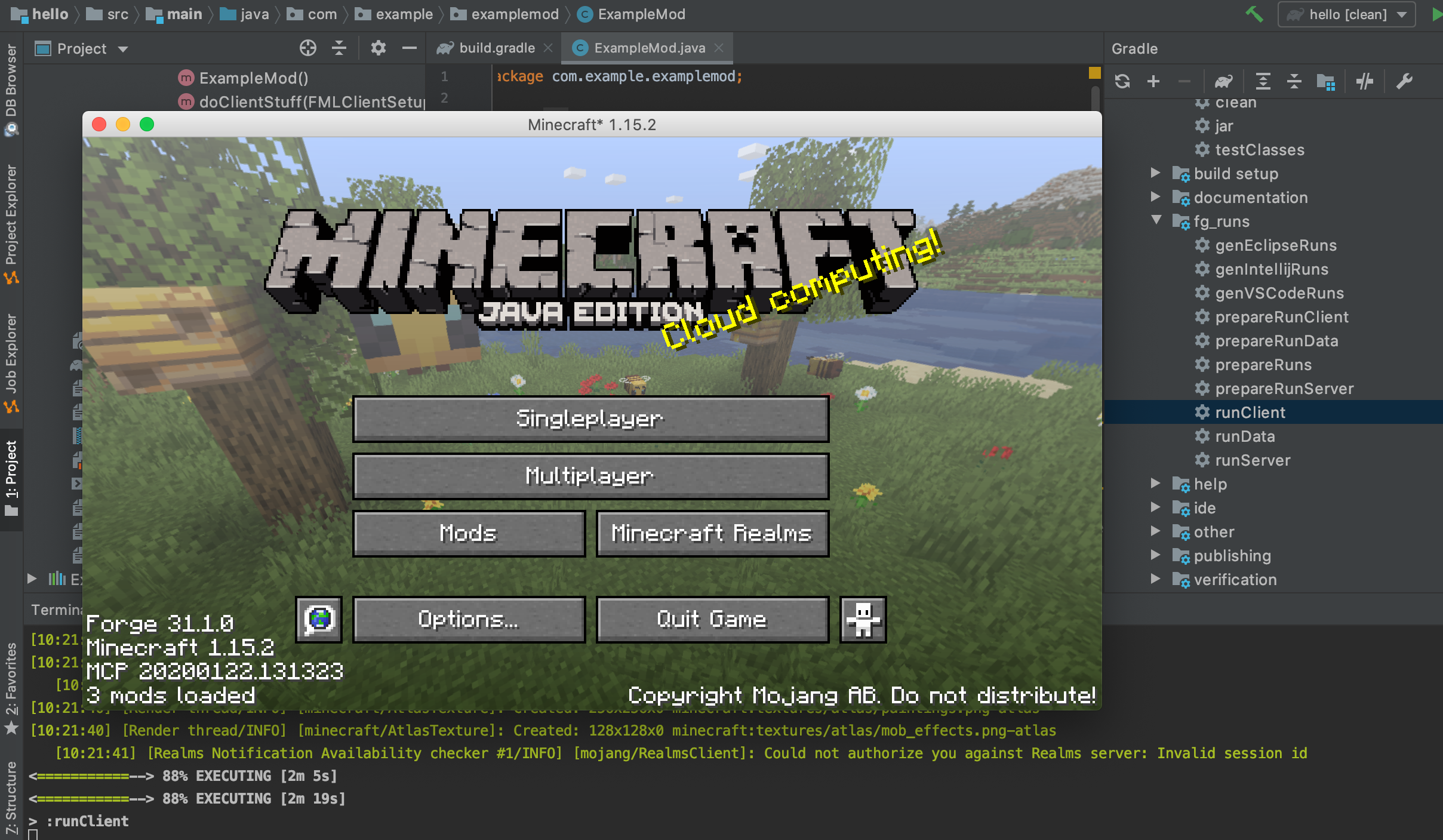Select the genIntellijRuns Gradle task

point(1273,269)
